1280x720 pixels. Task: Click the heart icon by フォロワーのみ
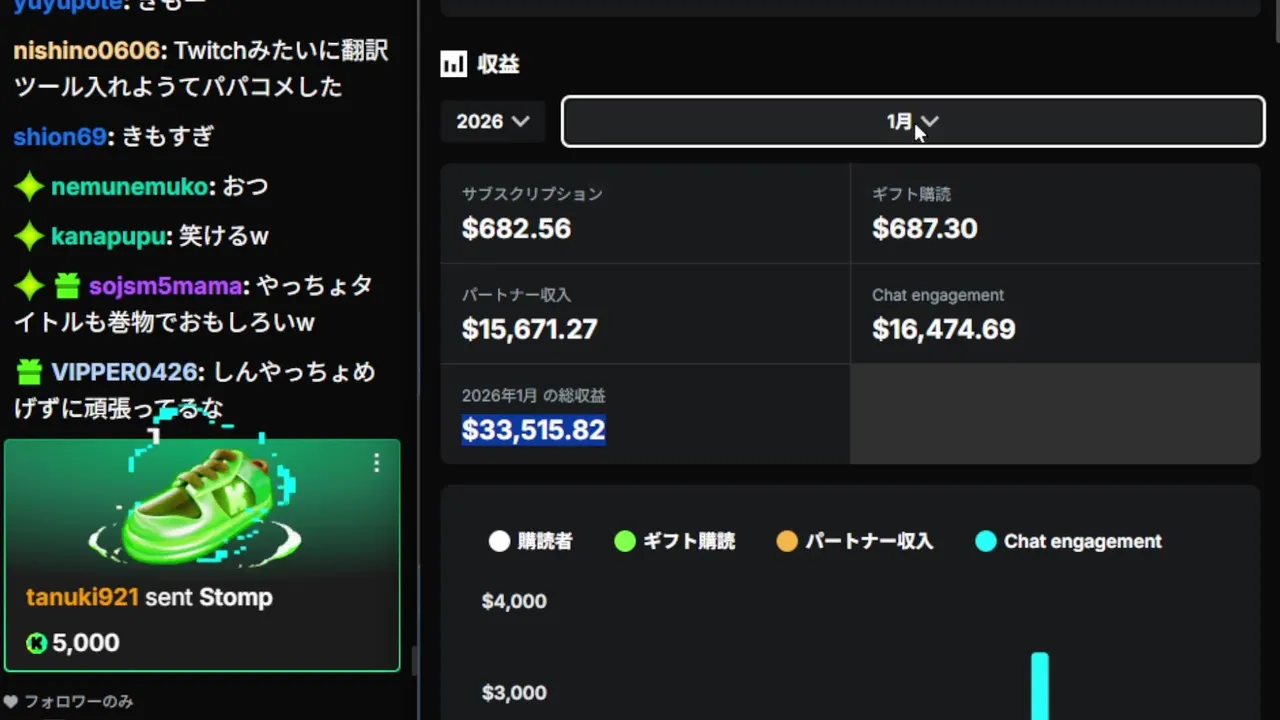tap(11, 702)
